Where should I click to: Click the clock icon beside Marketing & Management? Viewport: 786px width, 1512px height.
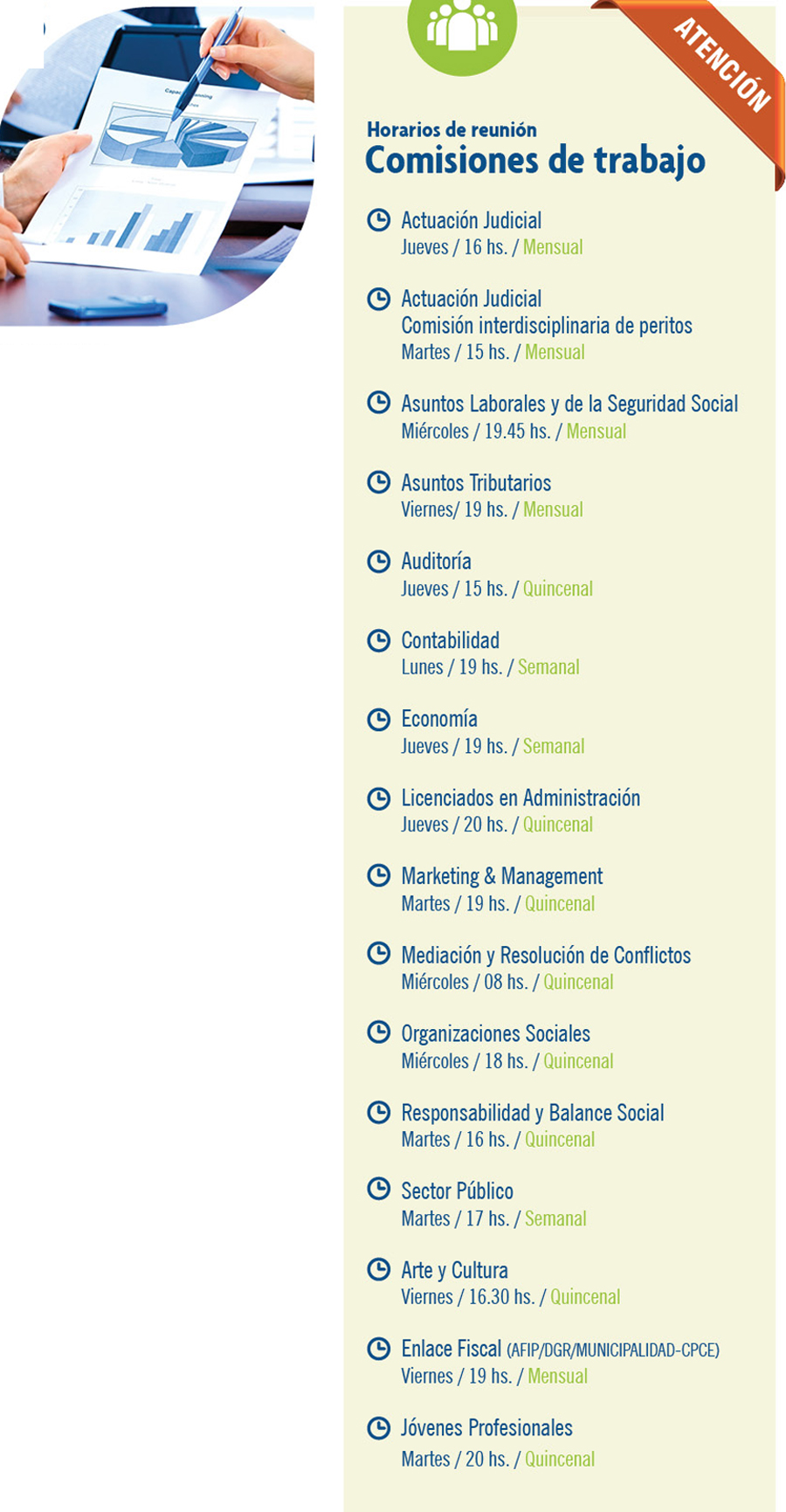click(x=378, y=874)
